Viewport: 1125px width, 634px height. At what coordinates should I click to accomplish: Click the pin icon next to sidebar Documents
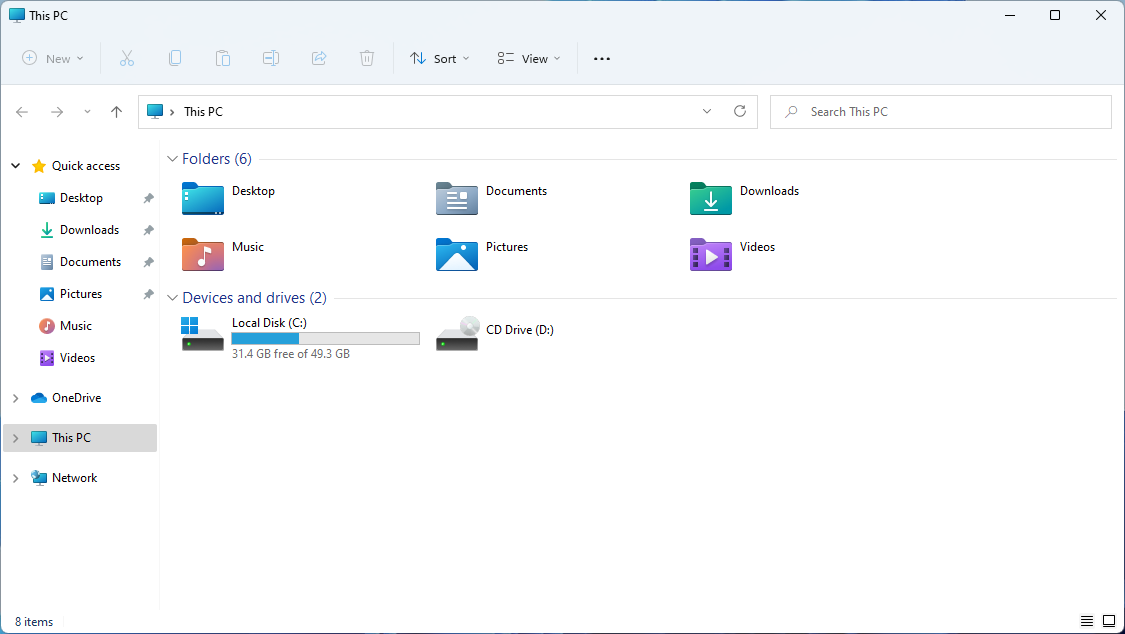(x=149, y=262)
